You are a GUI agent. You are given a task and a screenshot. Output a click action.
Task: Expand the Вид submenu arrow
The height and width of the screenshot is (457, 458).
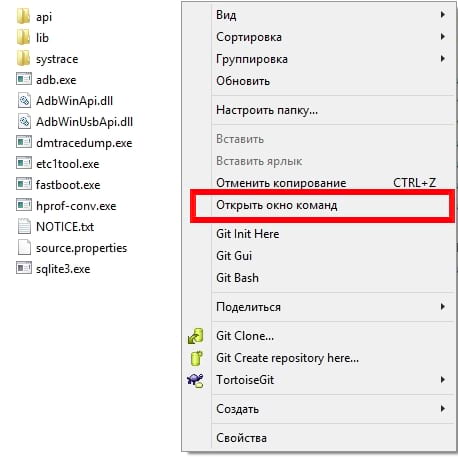(x=443, y=15)
